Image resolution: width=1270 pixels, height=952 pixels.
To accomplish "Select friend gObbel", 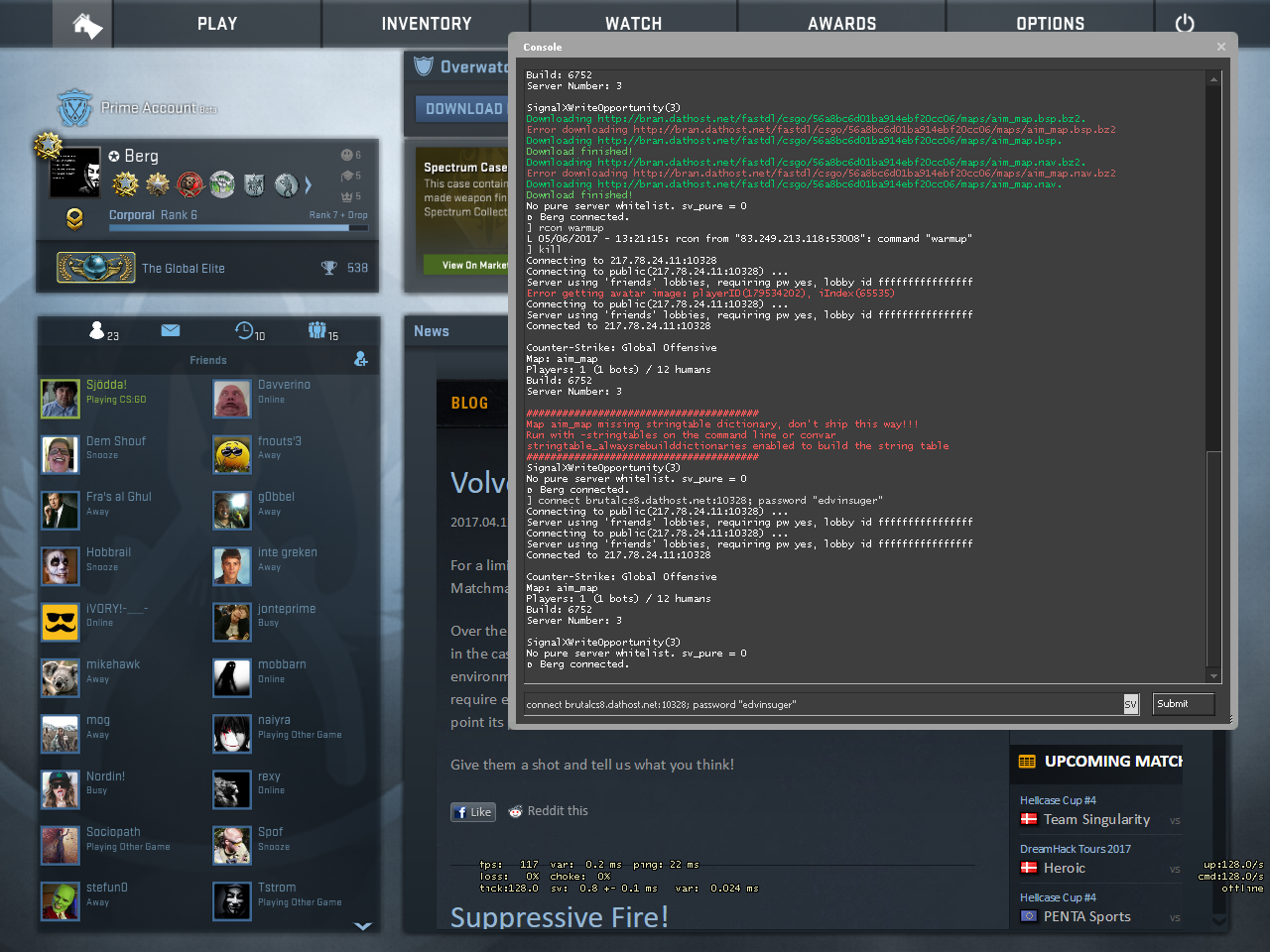I will 294,511.
